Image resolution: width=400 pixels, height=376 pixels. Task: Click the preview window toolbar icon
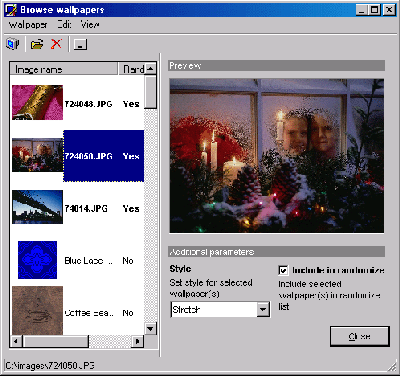point(80,44)
